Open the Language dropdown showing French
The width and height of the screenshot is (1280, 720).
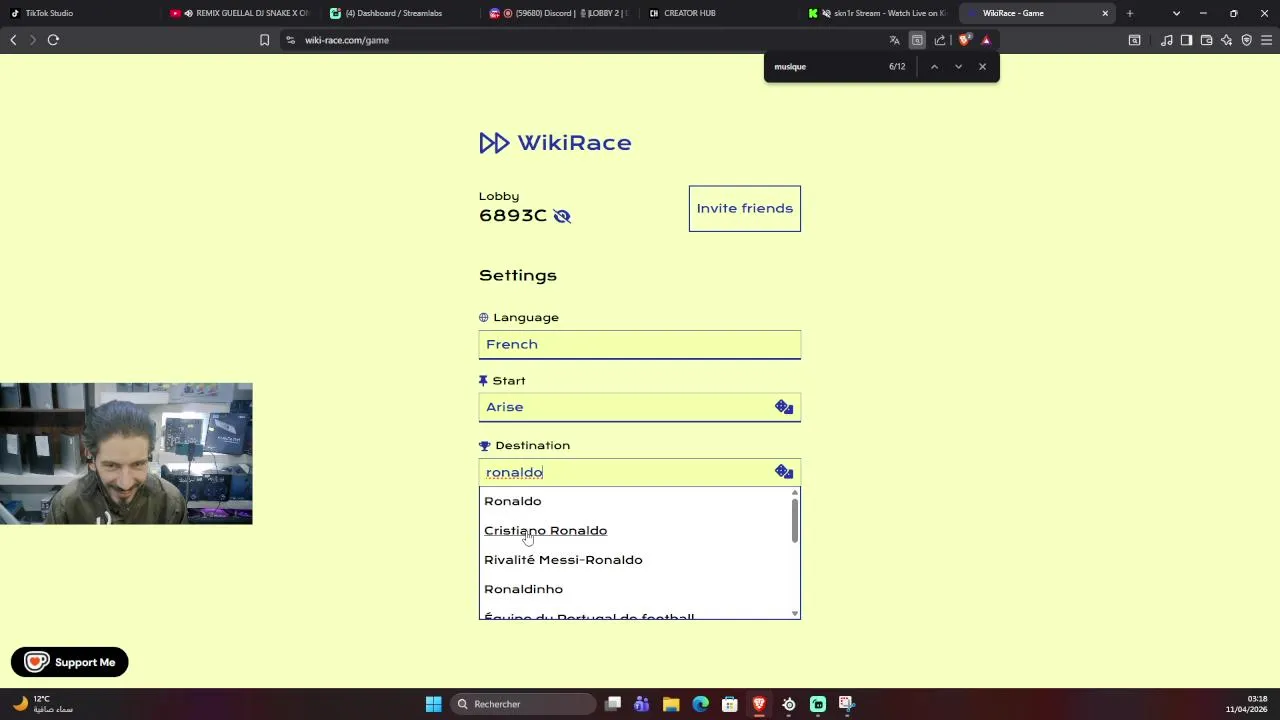click(x=640, y=344)
